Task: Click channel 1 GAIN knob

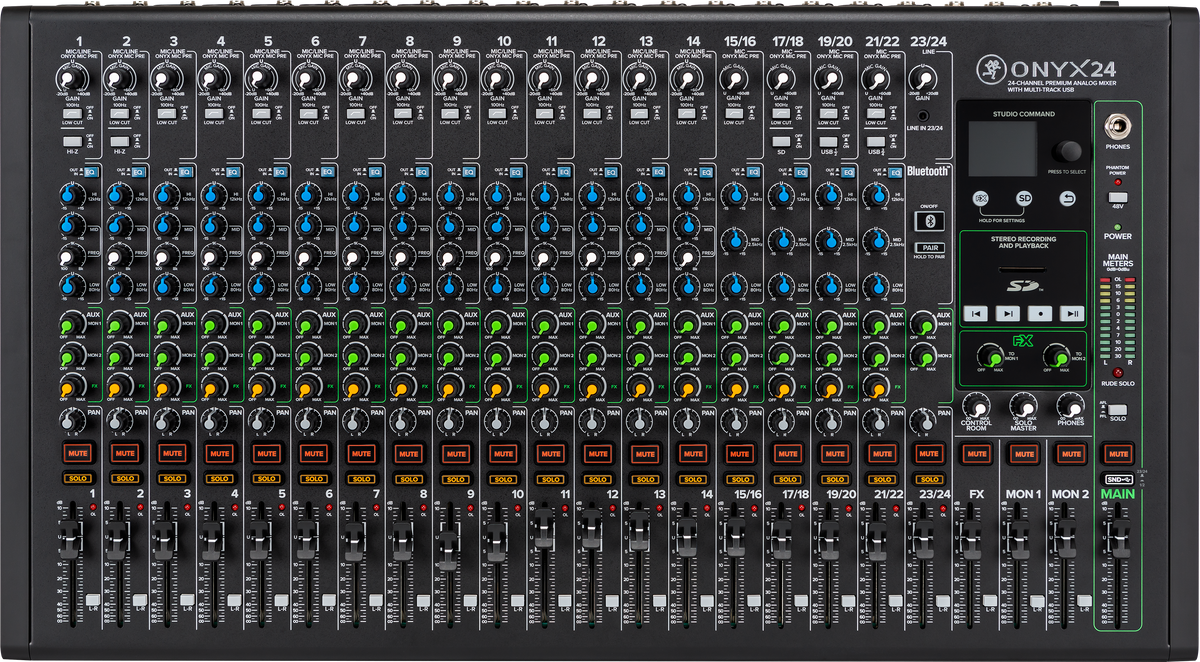Action: pos(72,79)
